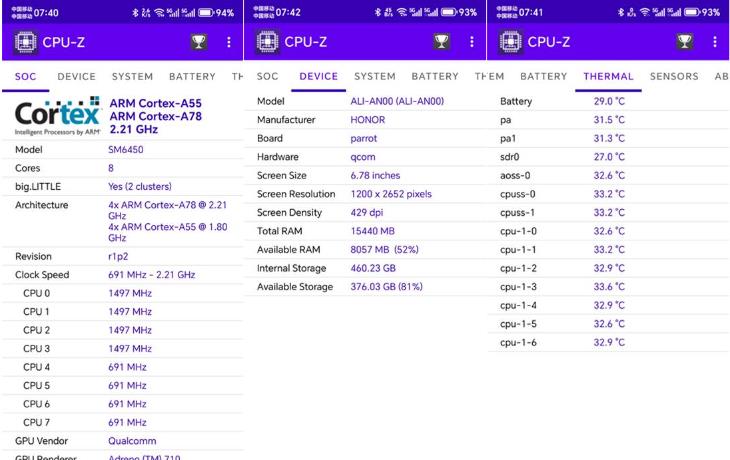Click the Clock Speed 691 MHz - 2.21 GHz value
This screenshot has height=460, width=730.
(151, 275)
